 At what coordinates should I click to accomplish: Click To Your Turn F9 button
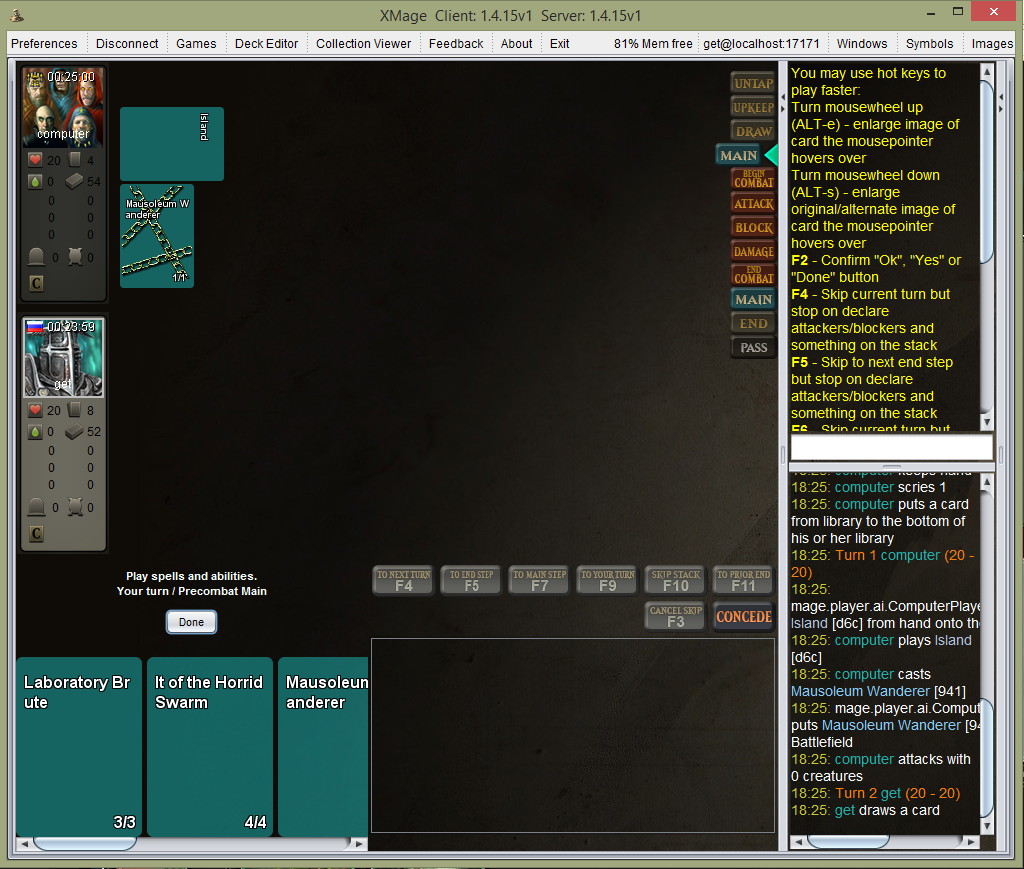[607, 580]
